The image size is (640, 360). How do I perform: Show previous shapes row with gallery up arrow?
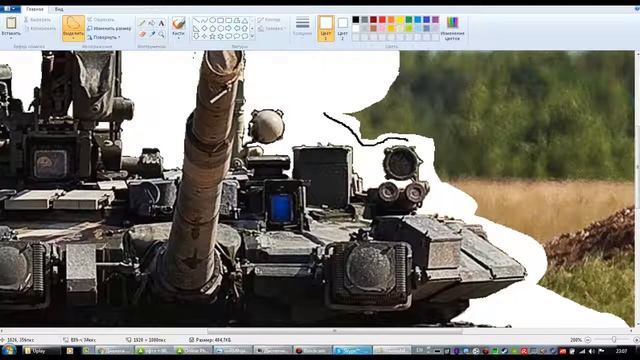252,20
